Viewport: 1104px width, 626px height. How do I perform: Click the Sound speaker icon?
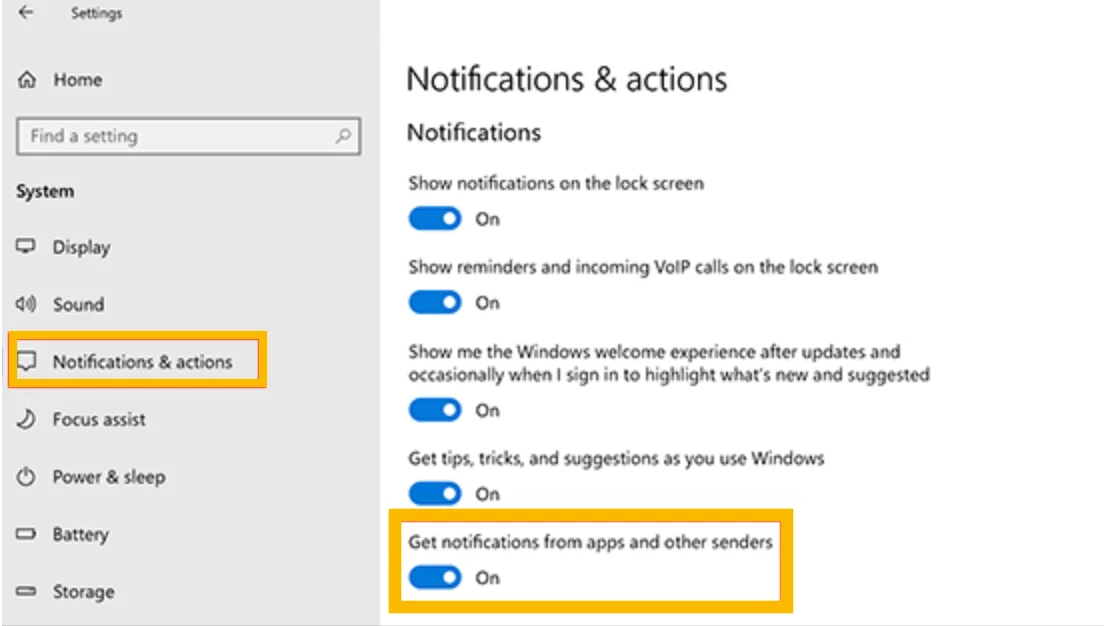click(x=26, y=304)
